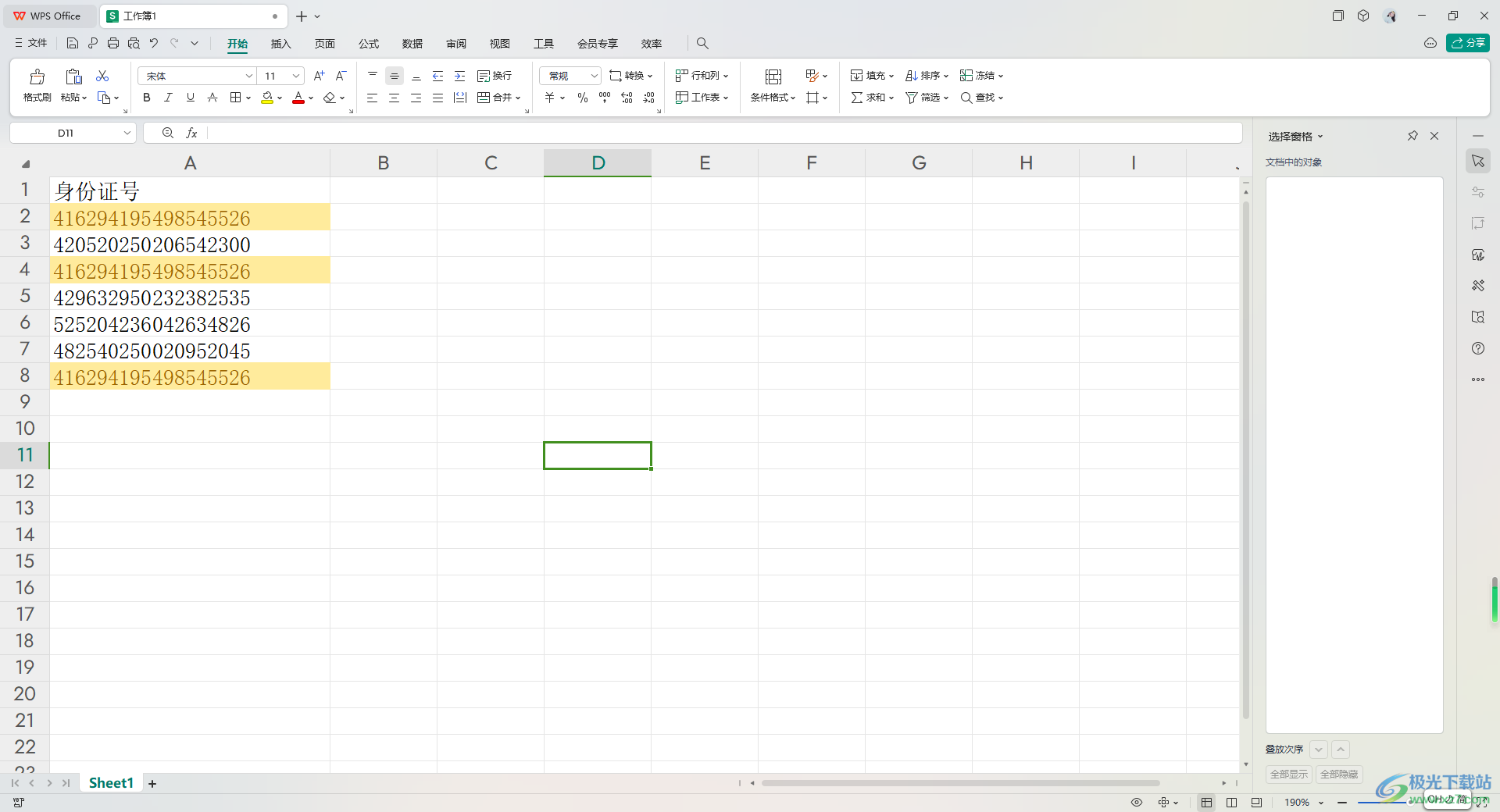Open the 190% zoom level dropdown
The width and height of the screenshot is (1500, 812).
pyautogui.click(x=1321, y=803)
